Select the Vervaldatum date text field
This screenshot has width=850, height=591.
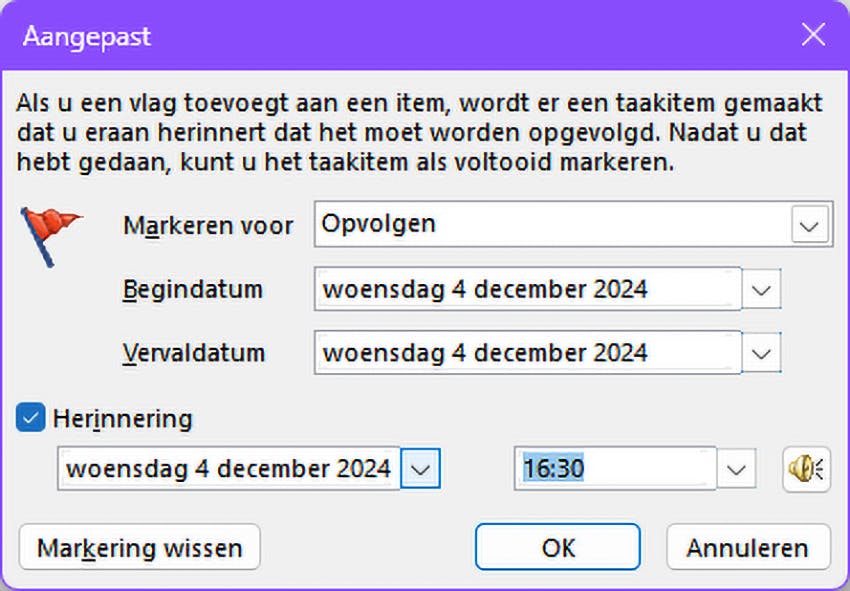click(x=527, y=353)
